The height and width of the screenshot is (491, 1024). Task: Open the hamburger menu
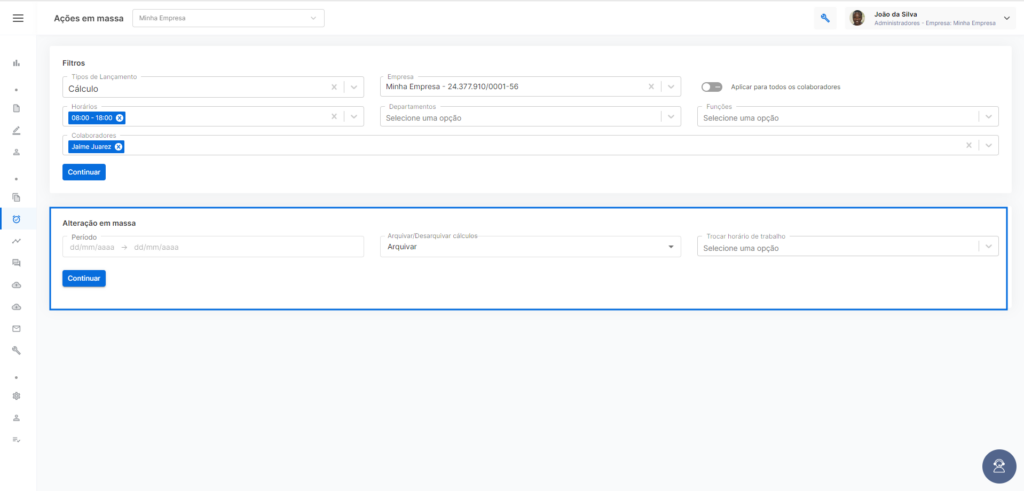[x=18, y=18]
